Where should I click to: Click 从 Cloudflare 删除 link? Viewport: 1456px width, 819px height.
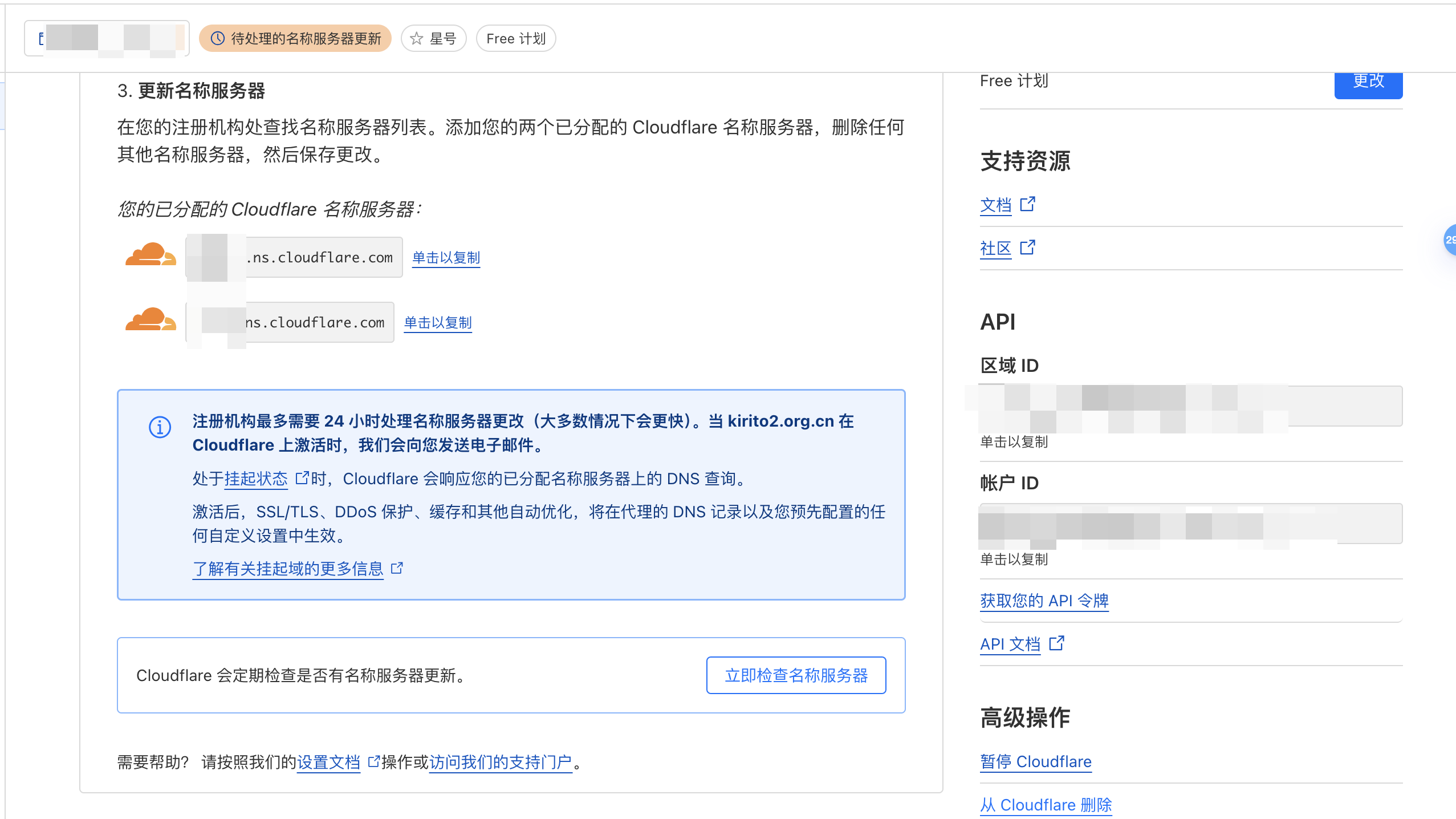tap(1046, 805)
